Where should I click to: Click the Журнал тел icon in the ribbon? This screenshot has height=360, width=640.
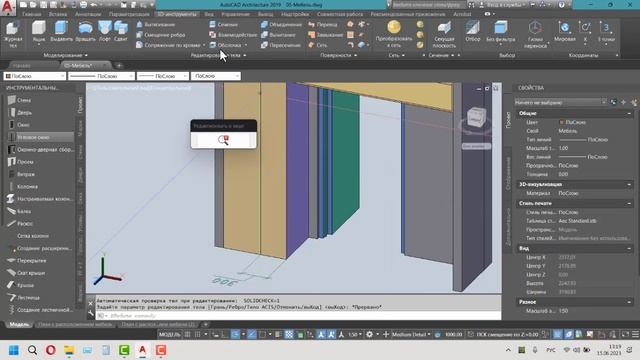pyautogui.click(x=13, y=31)
